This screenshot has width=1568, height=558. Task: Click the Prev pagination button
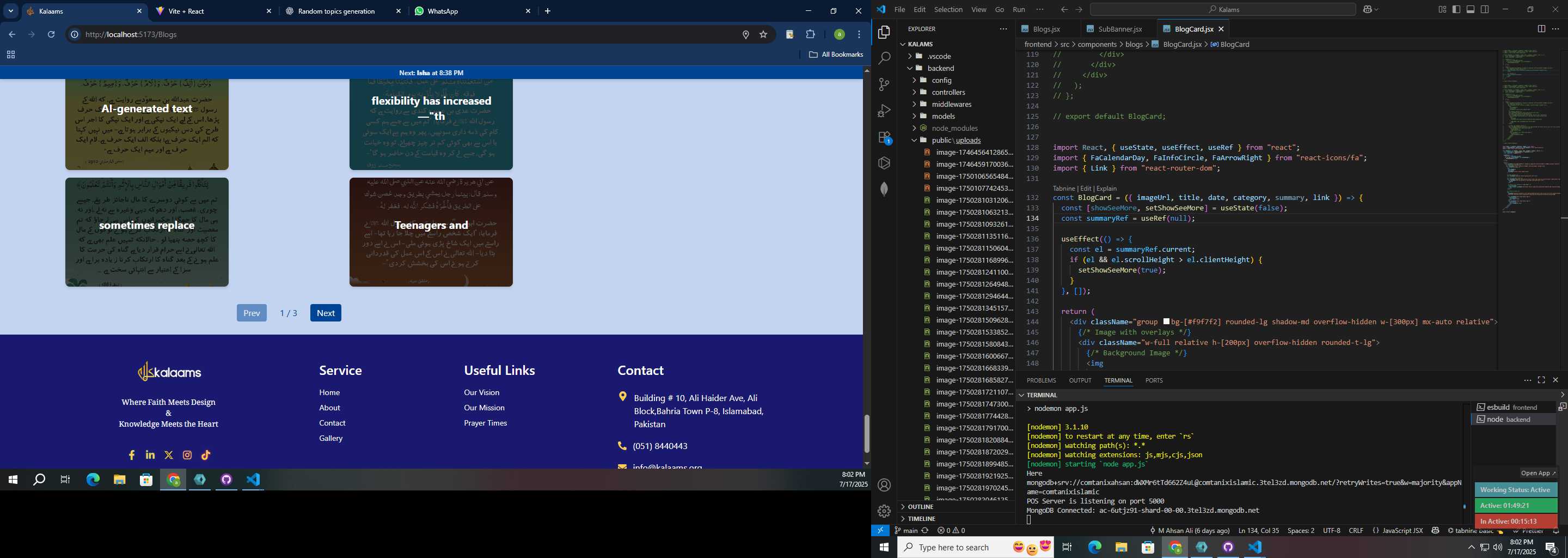pos(252,312)
